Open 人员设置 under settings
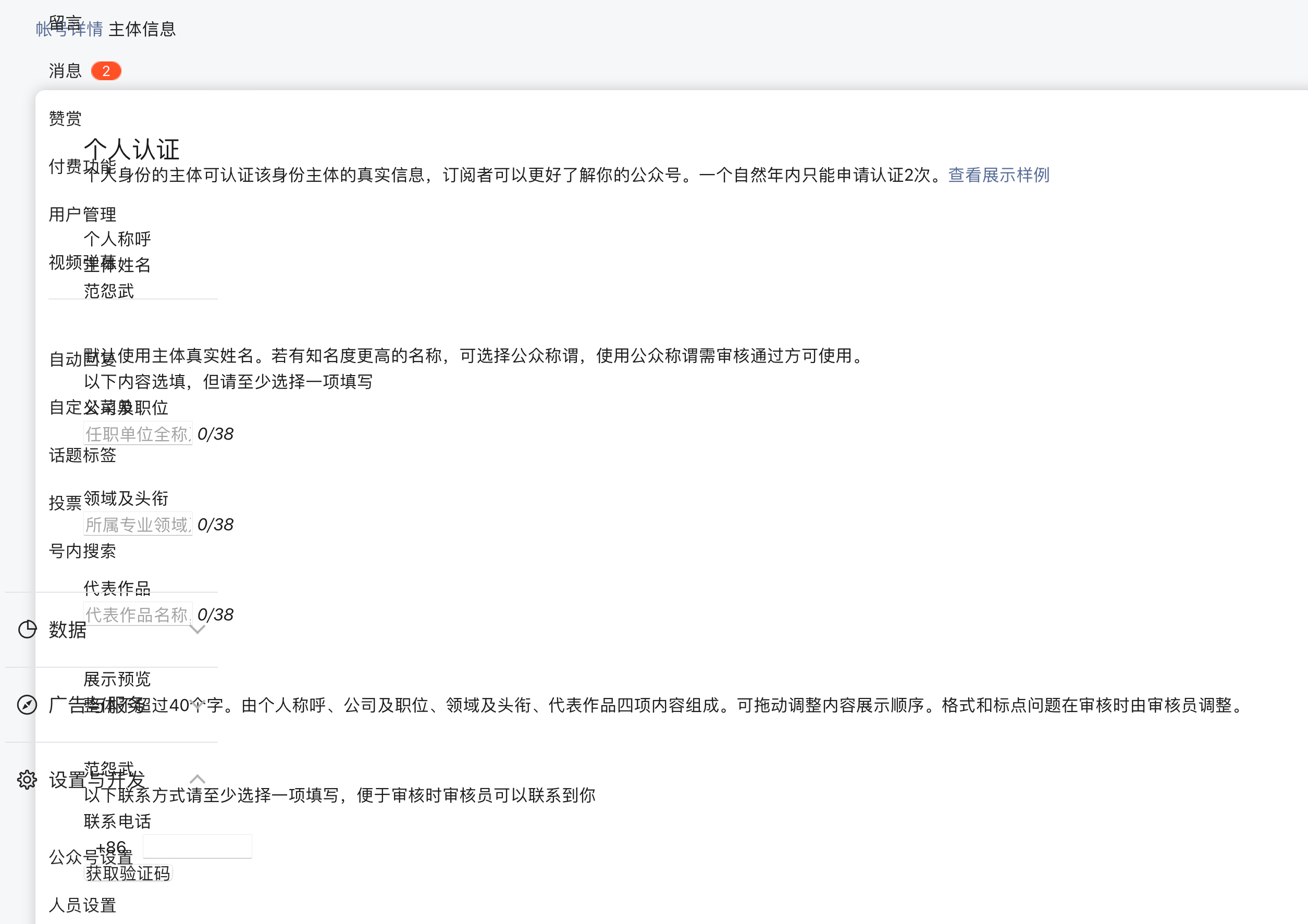 click(82, 905)
